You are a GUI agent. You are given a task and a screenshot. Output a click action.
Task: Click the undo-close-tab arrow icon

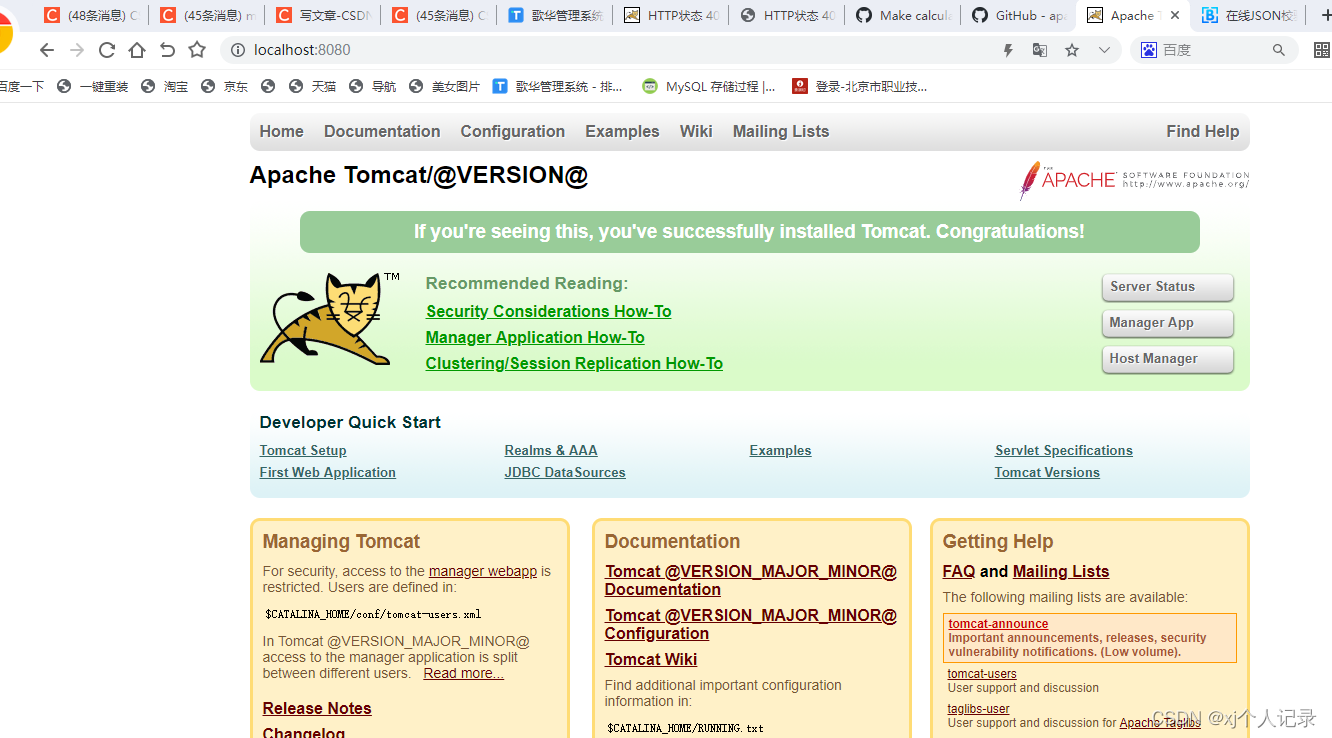167,50
